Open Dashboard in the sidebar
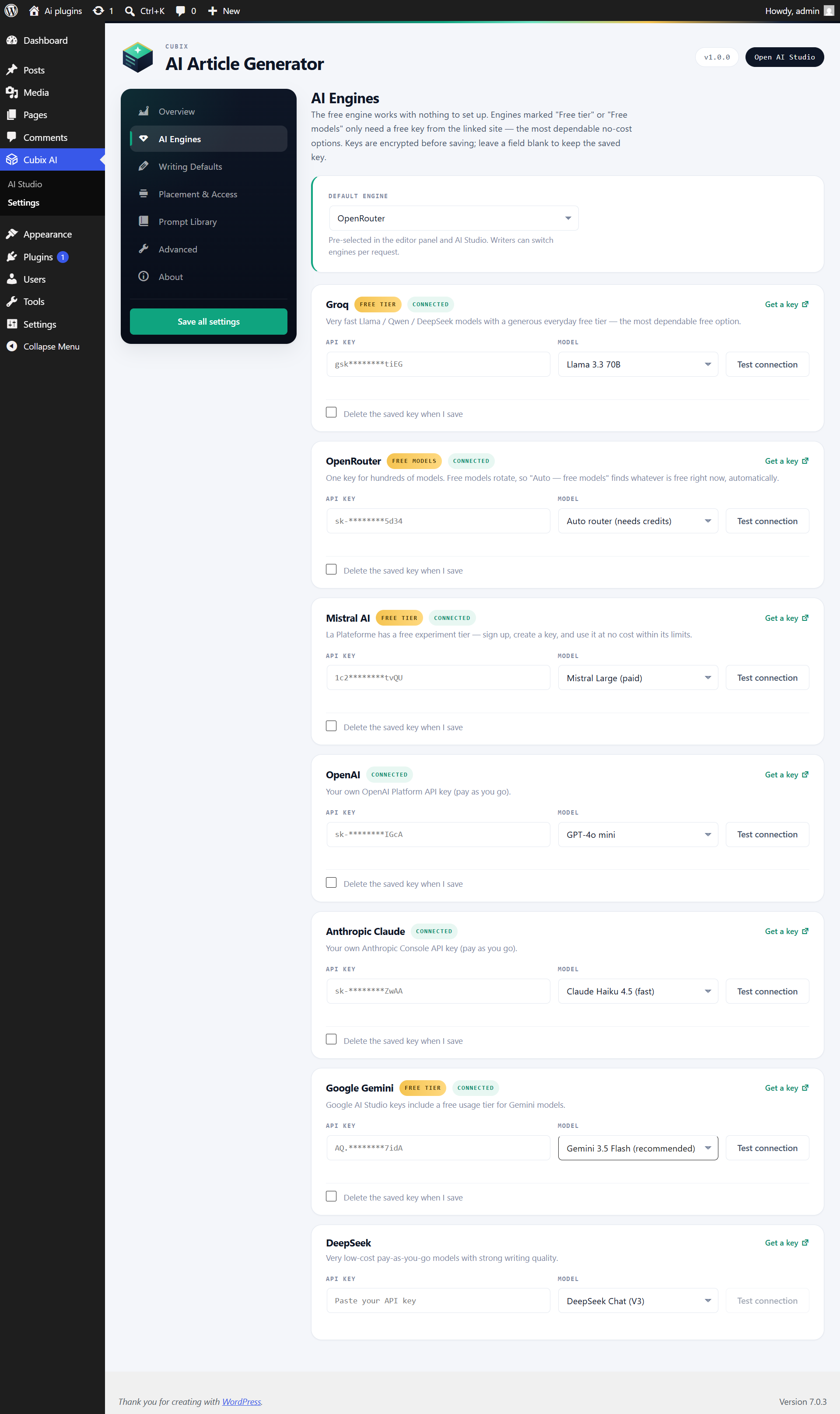Viewport: 840px width, 1414px height. click(52, 40)
